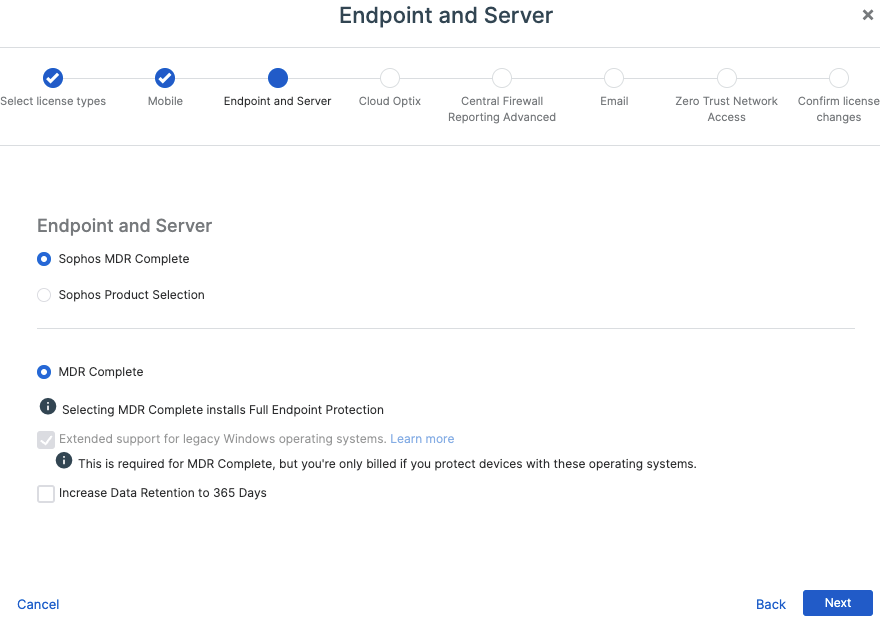Click the Confirm license changes step circle

[838, 78]
